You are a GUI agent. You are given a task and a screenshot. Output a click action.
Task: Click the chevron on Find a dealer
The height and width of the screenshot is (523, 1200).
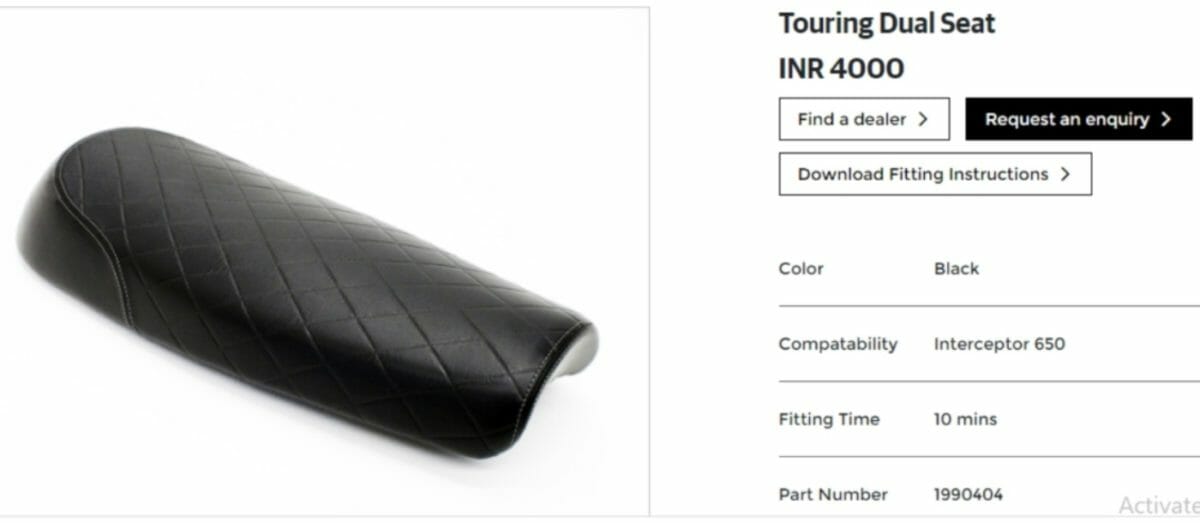coord(922,119)
